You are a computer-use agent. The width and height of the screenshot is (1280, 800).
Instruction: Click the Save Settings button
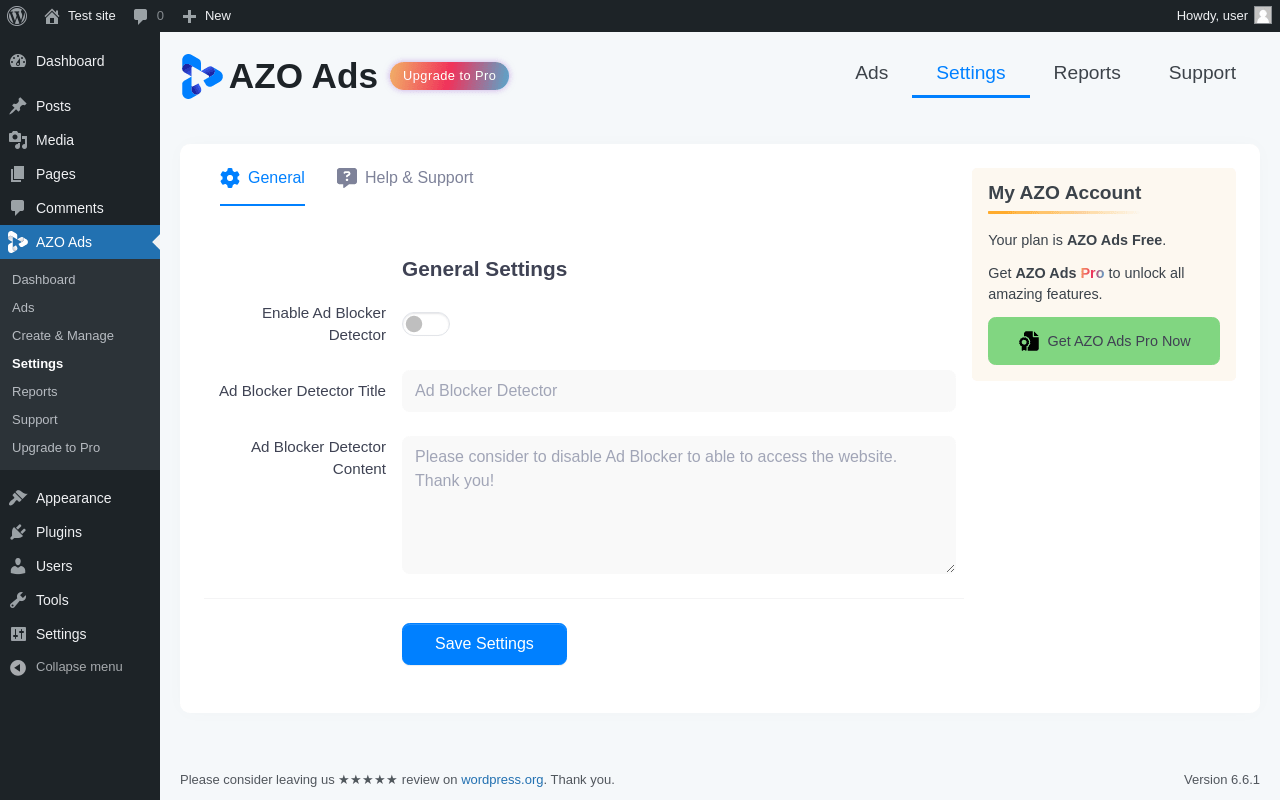pyautogui.click(x=484, y=644)
